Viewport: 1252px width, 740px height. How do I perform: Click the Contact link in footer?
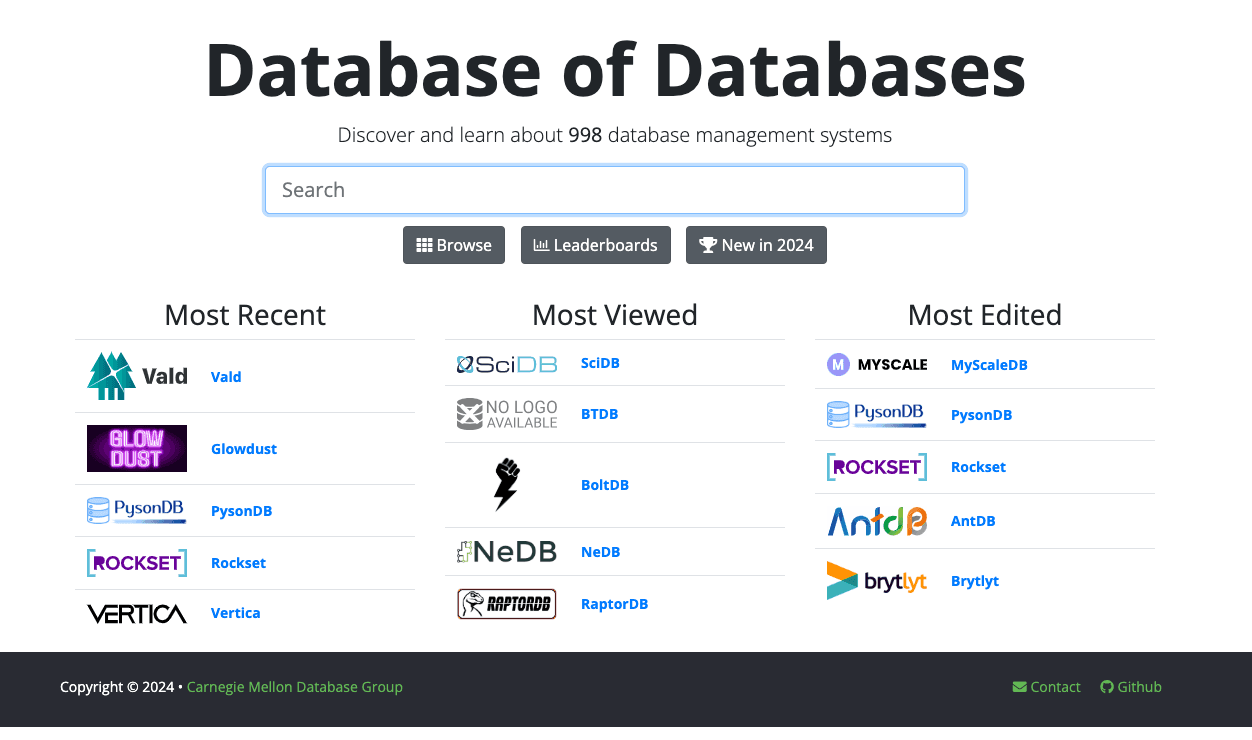[1047, 687]
